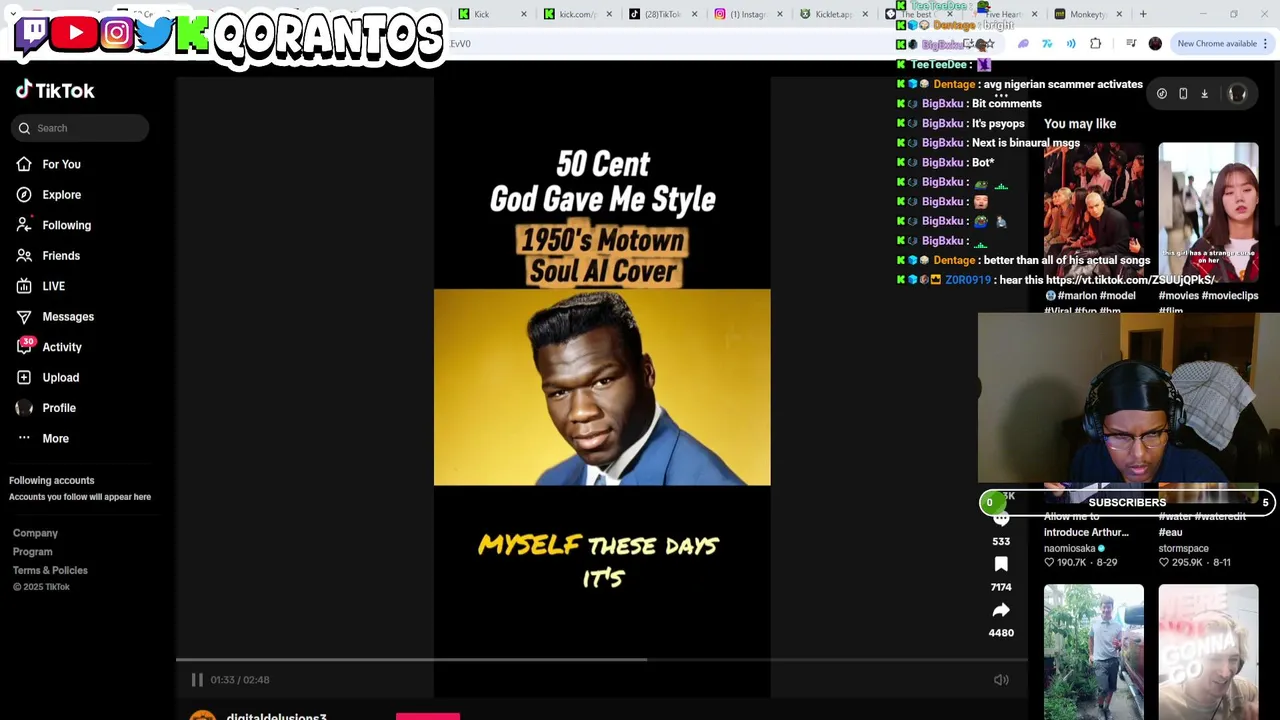This screenshot has height=720, width=1280.
Task: Click the 50 Cent video frame
Action: 602,387
